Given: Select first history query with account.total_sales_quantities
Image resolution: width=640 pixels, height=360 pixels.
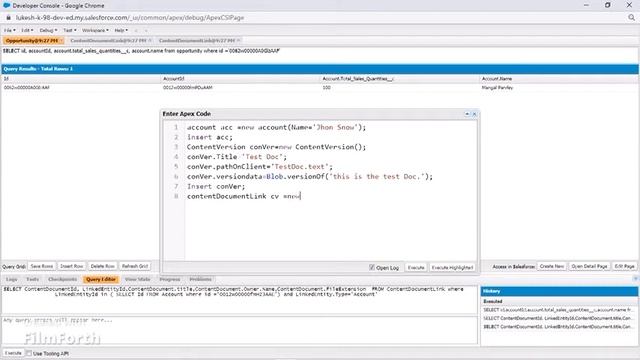Looking at the screenshot, I should (559, 310).
